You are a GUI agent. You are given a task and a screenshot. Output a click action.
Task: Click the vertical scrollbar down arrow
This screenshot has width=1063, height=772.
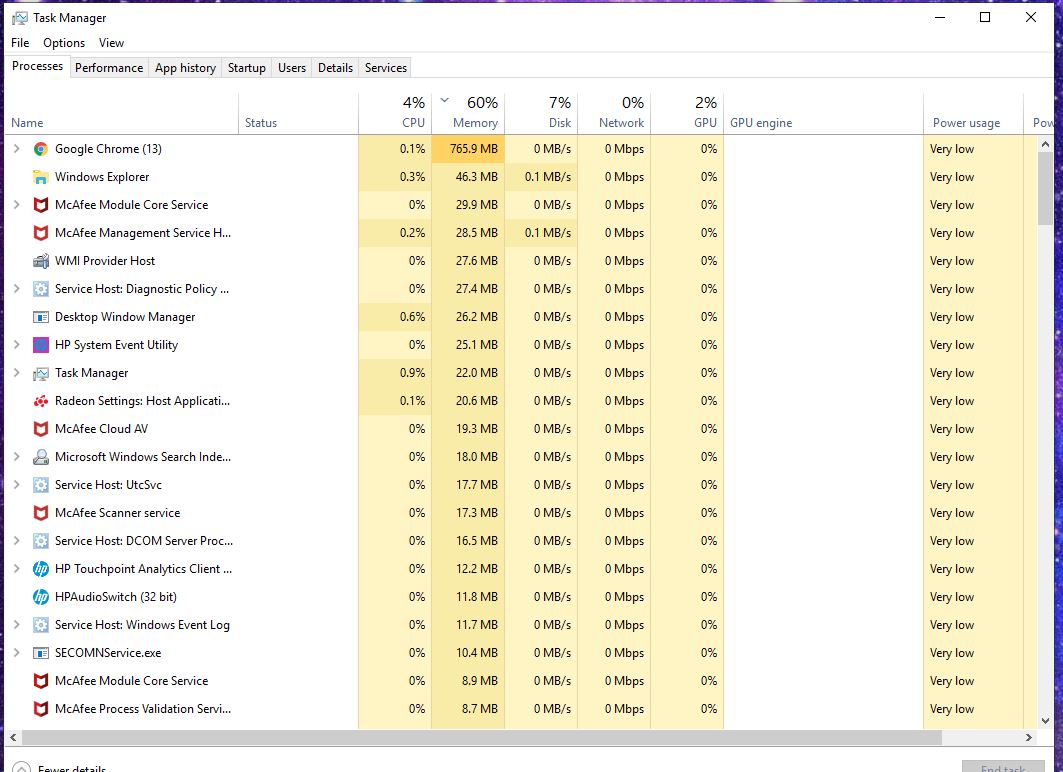(x=1045, y=721)
